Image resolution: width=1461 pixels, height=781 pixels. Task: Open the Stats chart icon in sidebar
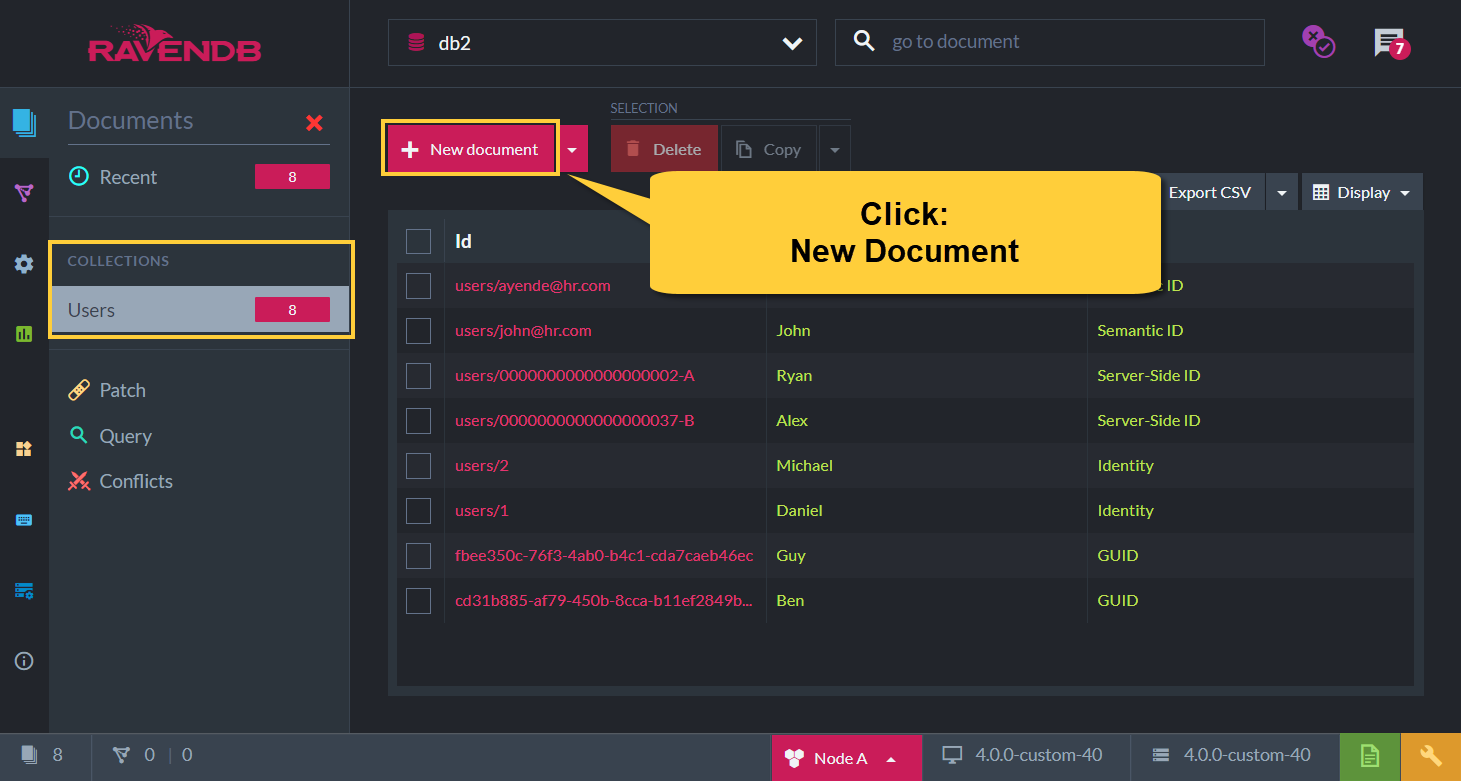24,334
